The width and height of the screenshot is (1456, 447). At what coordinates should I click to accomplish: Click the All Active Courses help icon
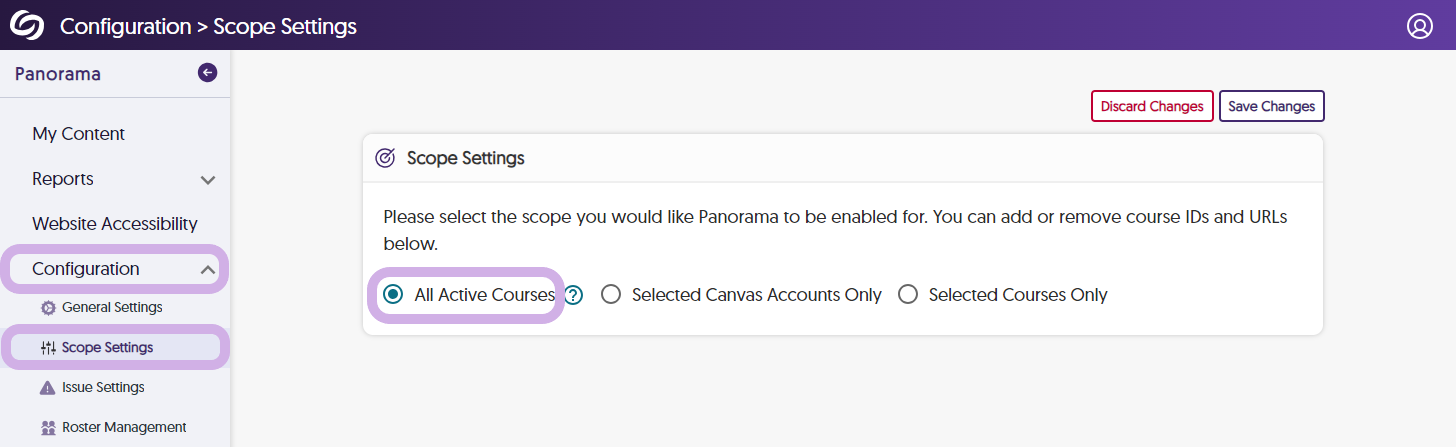573,295
